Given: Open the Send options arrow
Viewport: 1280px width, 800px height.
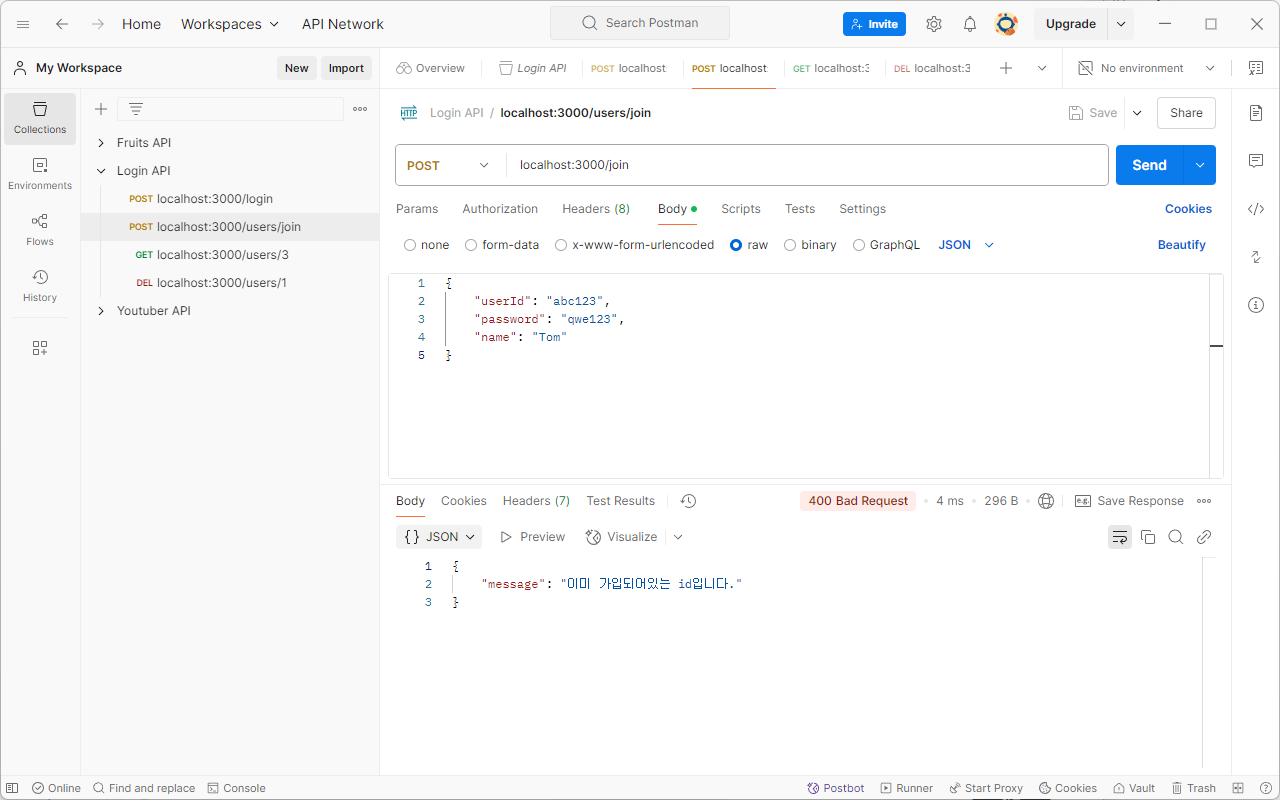Looking at the screenshot, I should point(1200,165).
